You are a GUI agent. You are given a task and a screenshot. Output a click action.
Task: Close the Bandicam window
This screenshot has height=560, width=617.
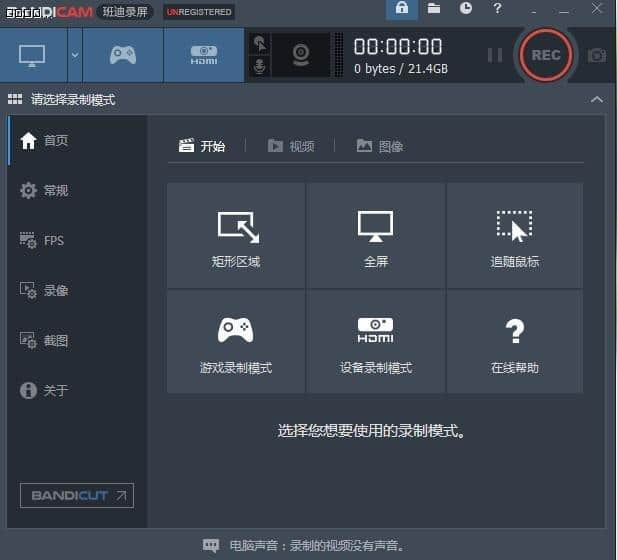click(x=597, y=8)
